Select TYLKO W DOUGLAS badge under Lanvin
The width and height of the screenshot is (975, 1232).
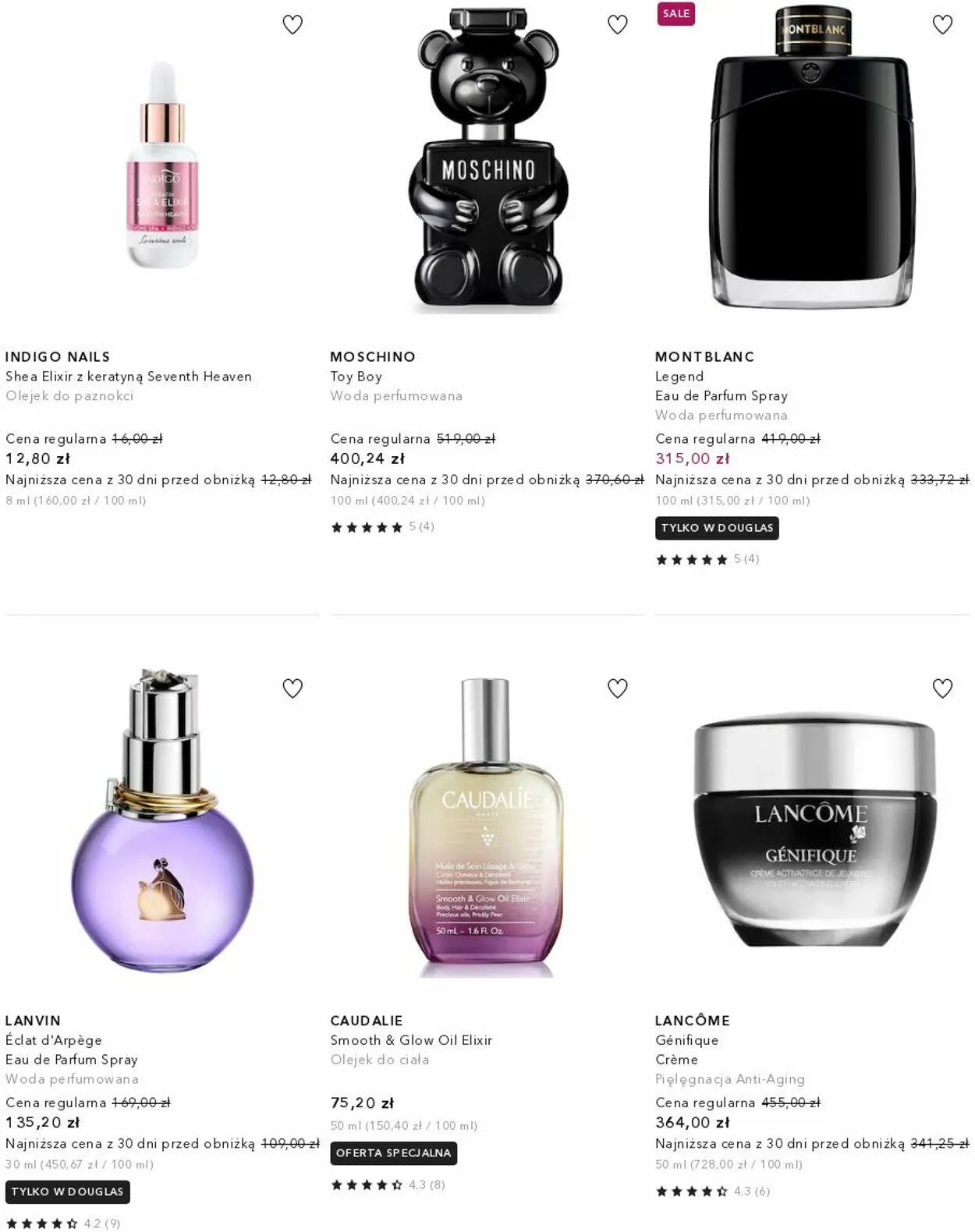(68, 1191)
